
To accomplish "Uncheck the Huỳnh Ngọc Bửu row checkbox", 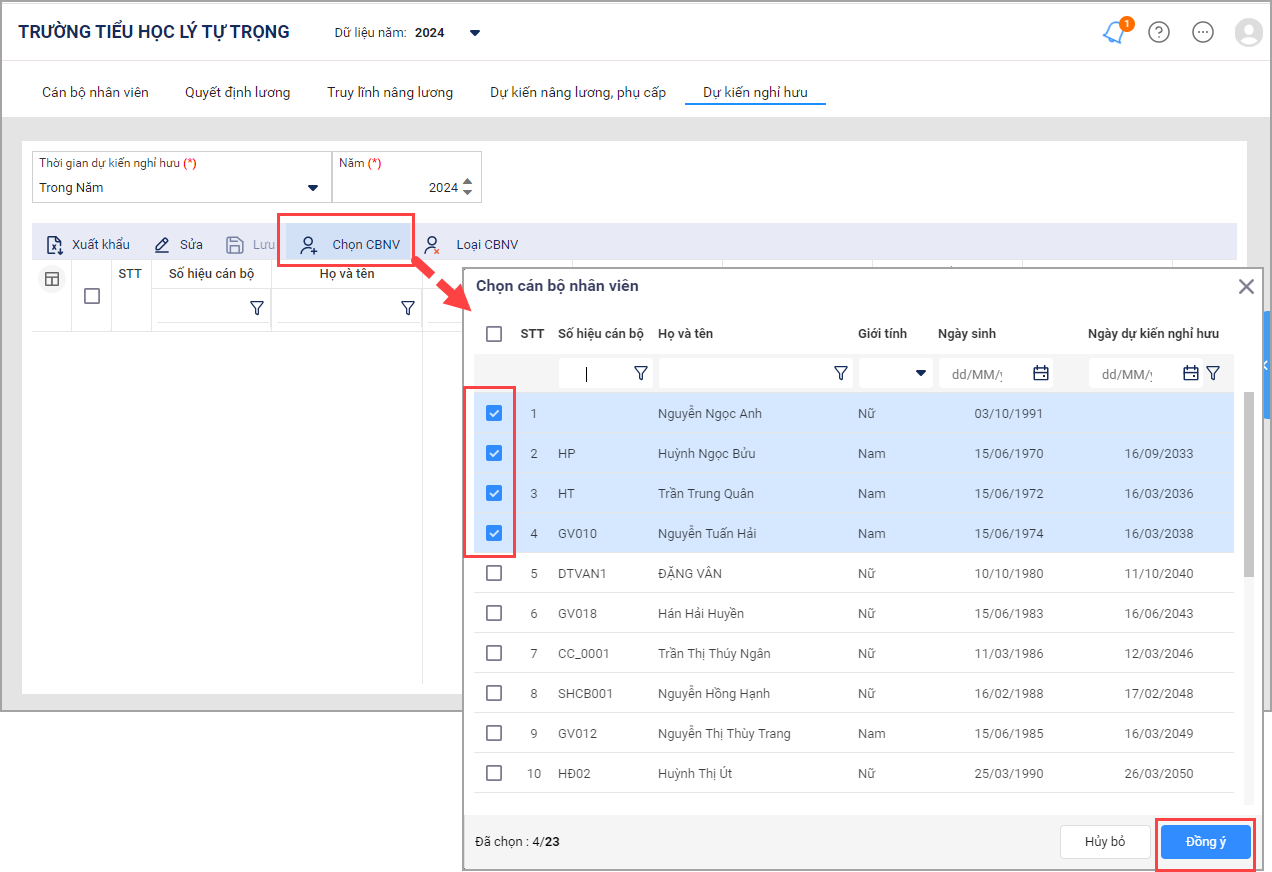I will (494, 453).
